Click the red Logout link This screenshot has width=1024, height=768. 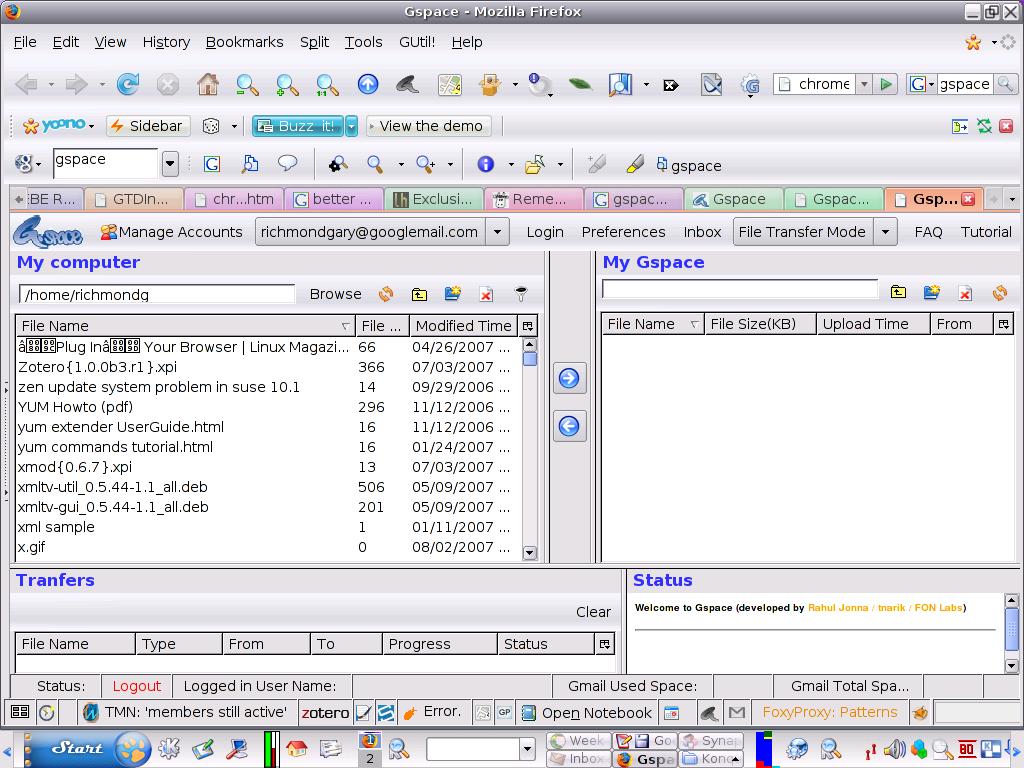[136, 686]
